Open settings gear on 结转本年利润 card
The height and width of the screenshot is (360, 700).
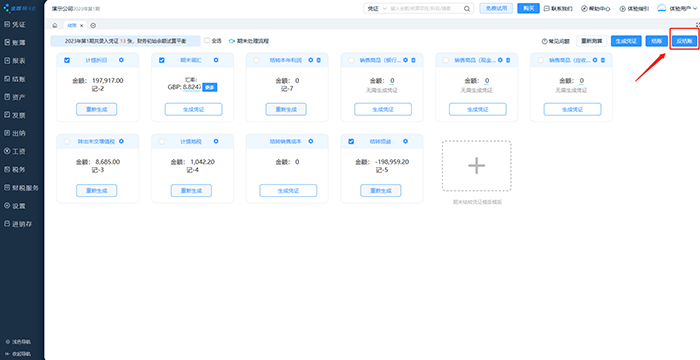pos(311,60)
